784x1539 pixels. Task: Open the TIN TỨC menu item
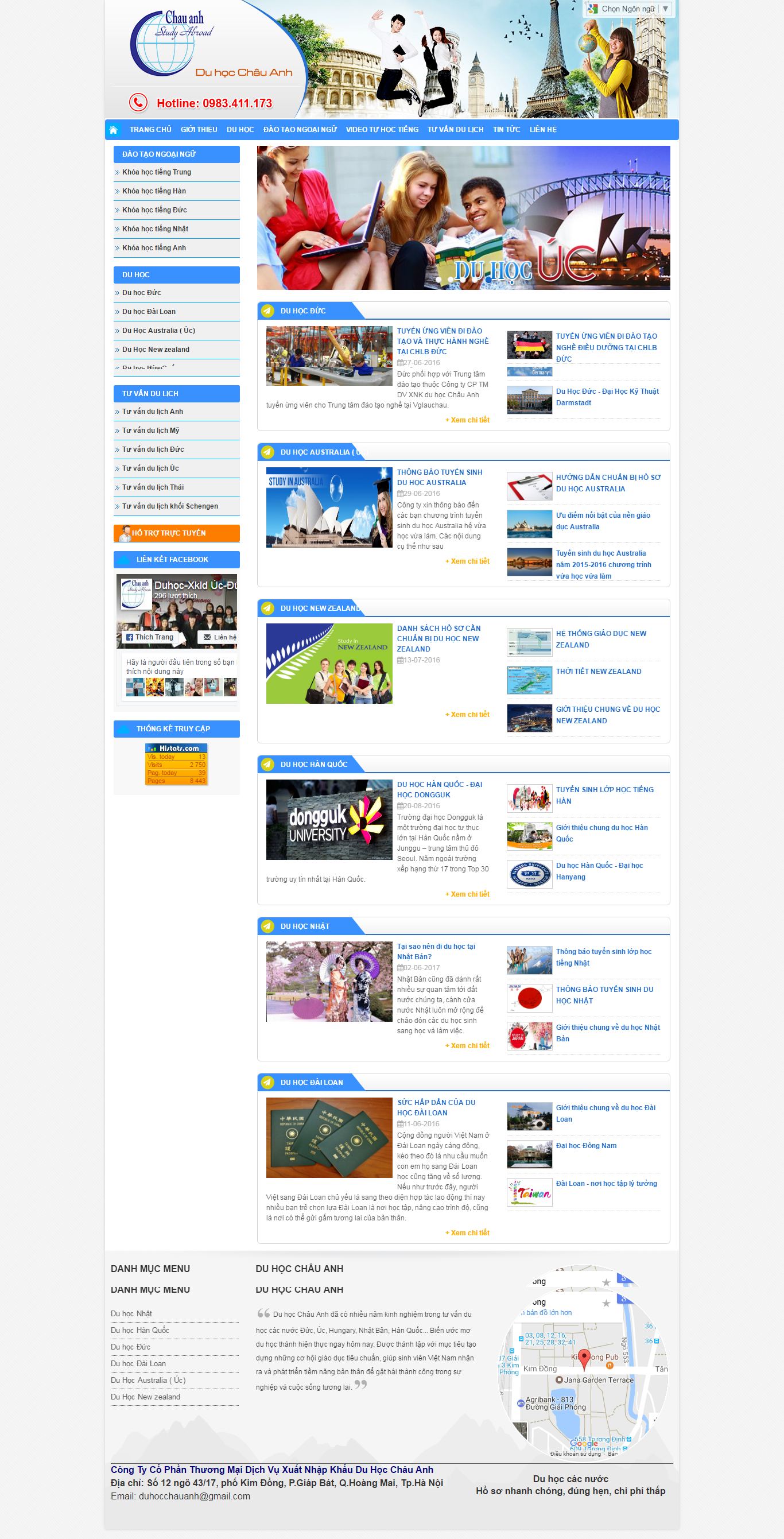click(506, 130)
